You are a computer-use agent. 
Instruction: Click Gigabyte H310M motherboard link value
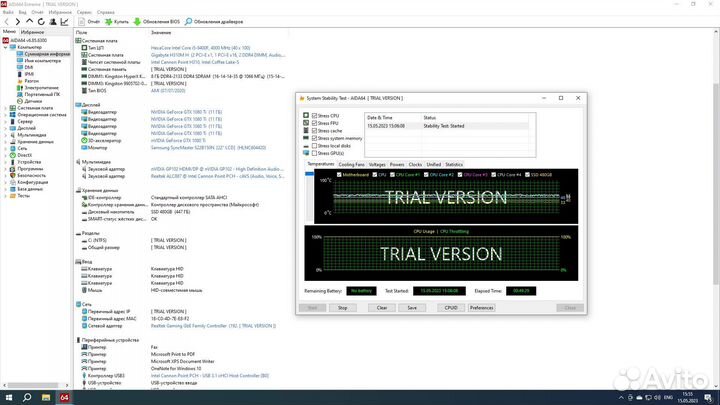pyautogui.click(x=218, y=55)
